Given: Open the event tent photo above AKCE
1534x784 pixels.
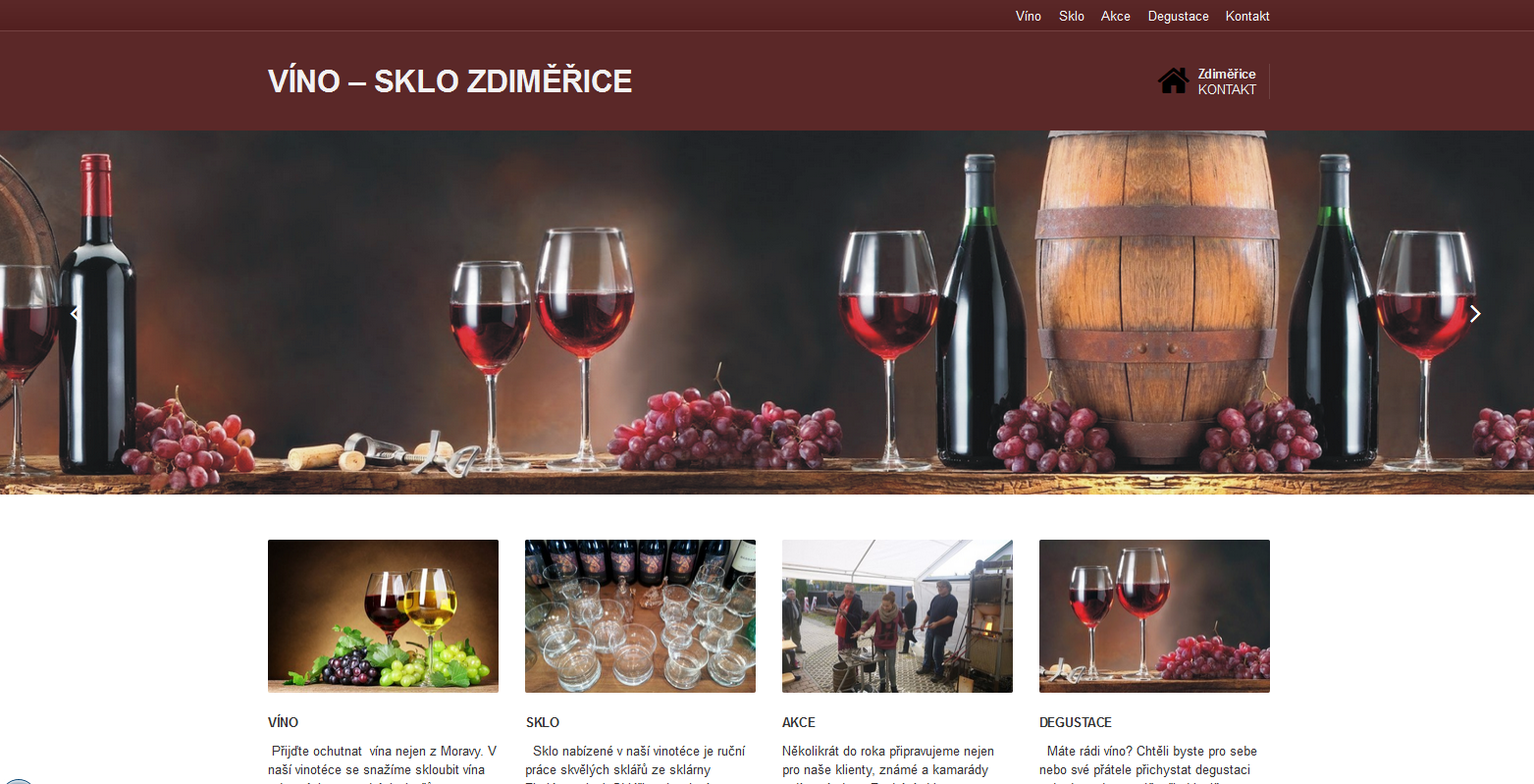Looking at the screenshot, I should click(x=897, y=616).
